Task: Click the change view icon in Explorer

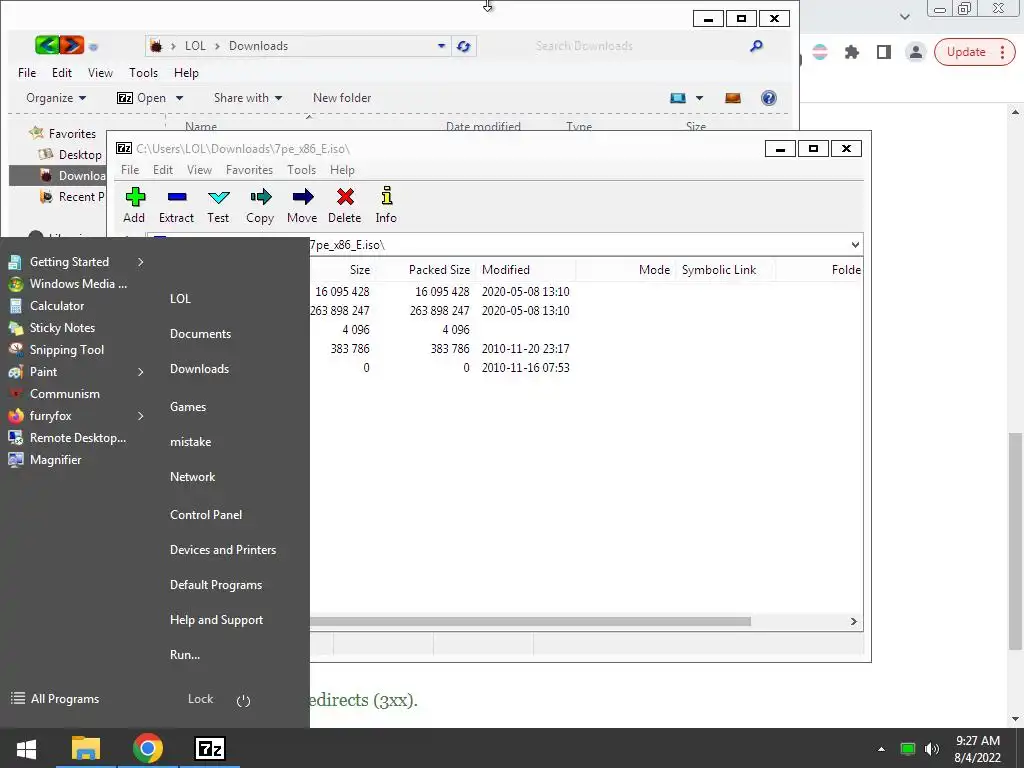Action: [x=678, y=98]
